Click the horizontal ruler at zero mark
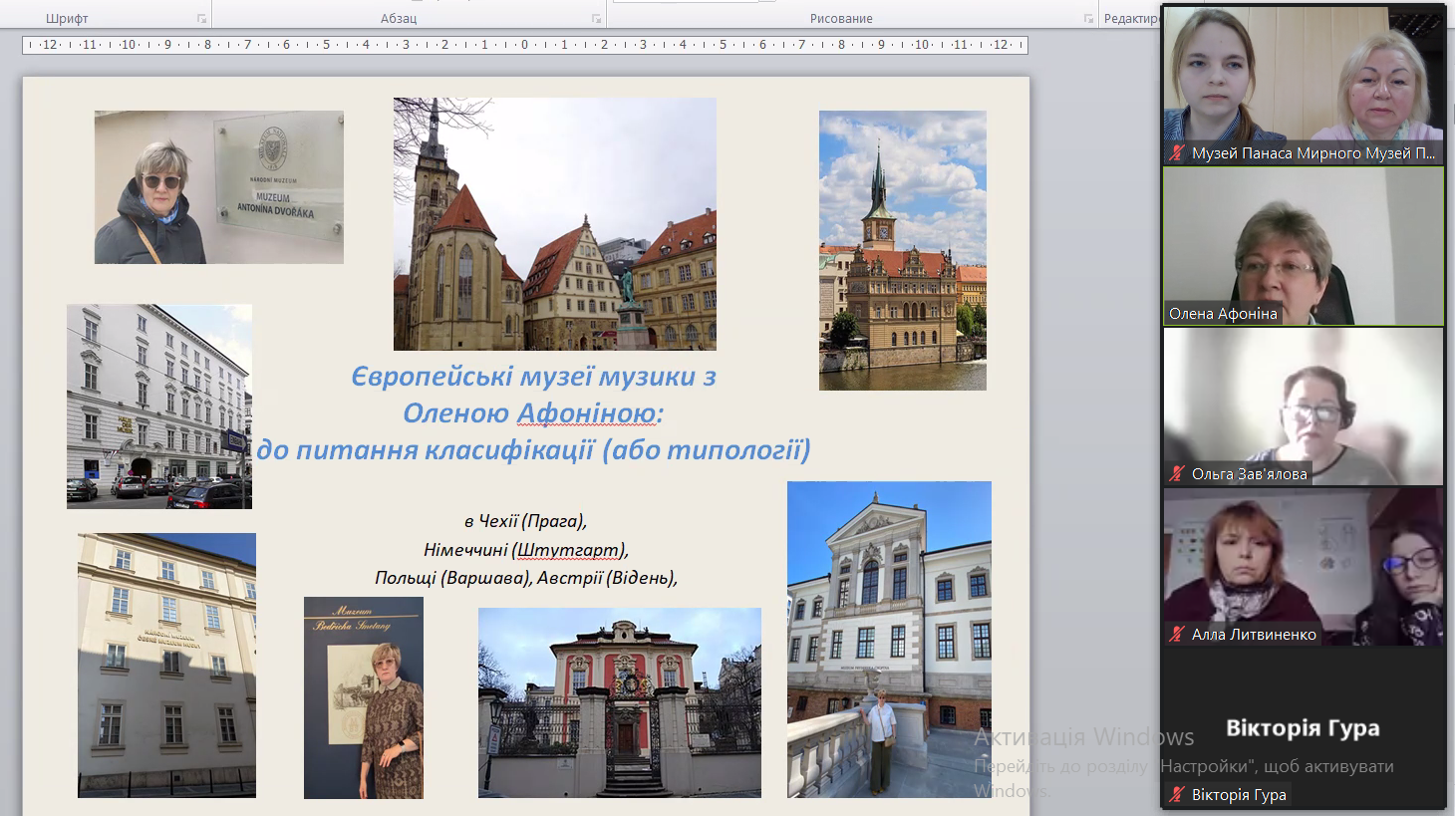The width and height of the screenshot is (1456, 816). tap(524, 45)
